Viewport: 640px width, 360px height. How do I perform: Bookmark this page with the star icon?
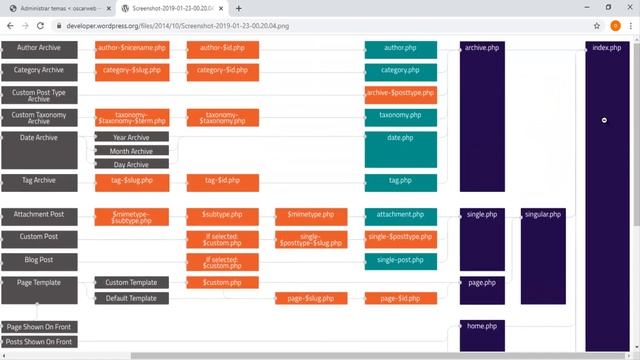(x=597, y=26)
